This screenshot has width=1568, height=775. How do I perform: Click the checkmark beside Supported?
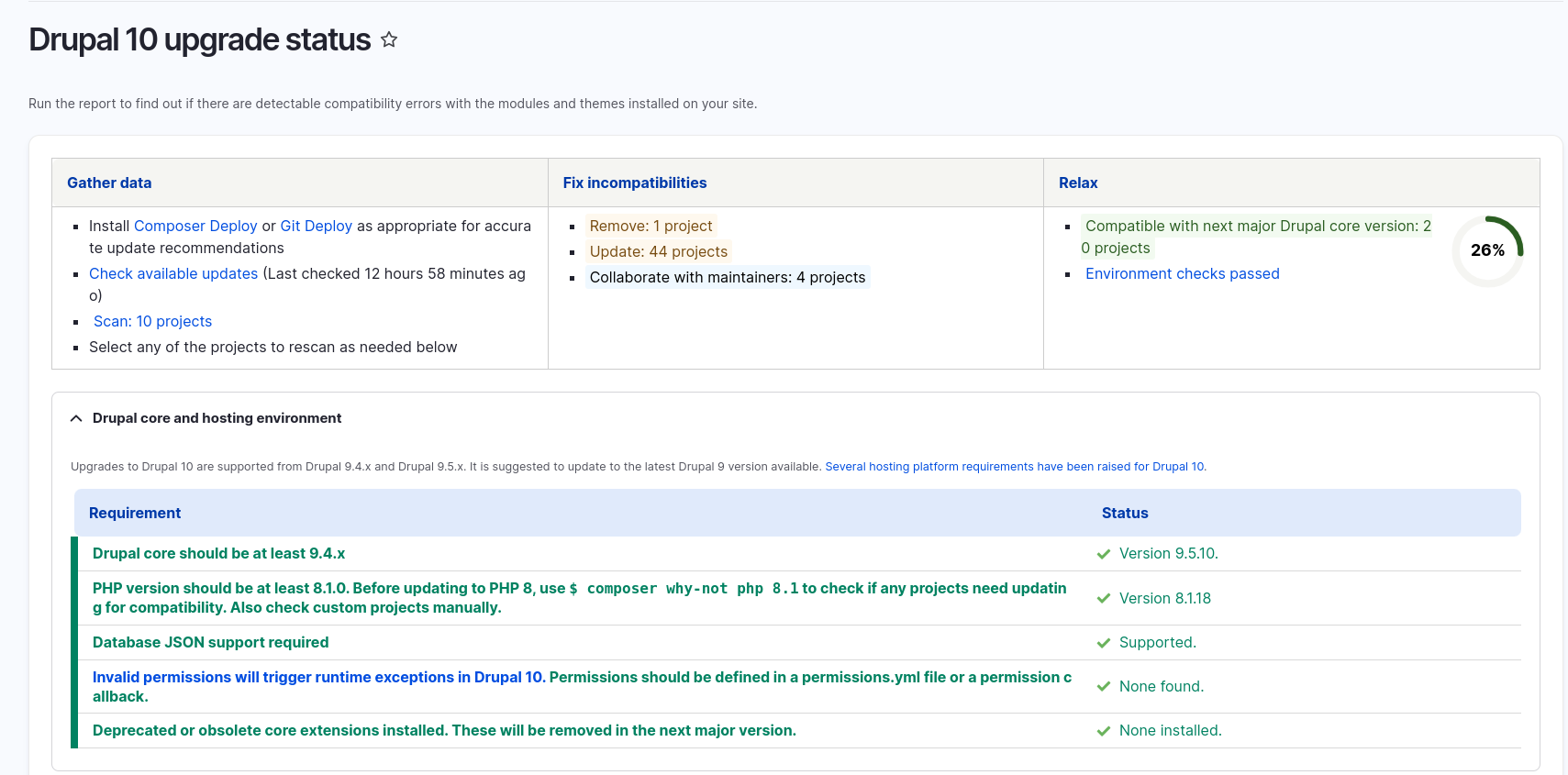click(x=1104, y=643)
